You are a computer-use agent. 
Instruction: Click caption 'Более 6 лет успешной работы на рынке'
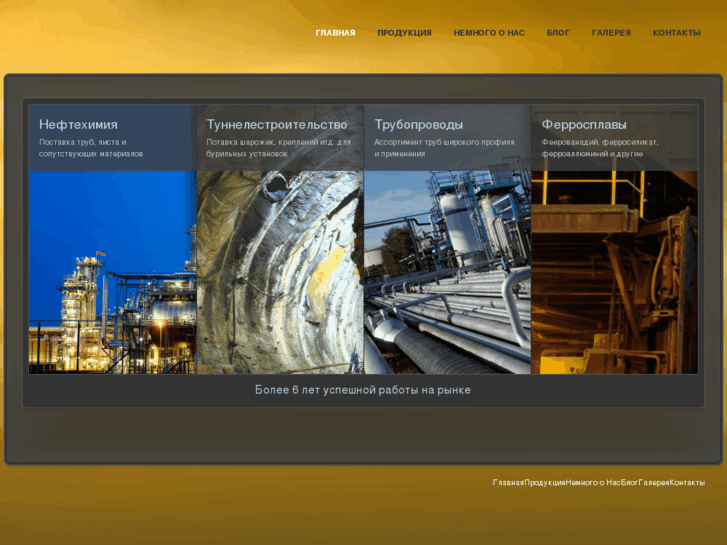point(363,390)
